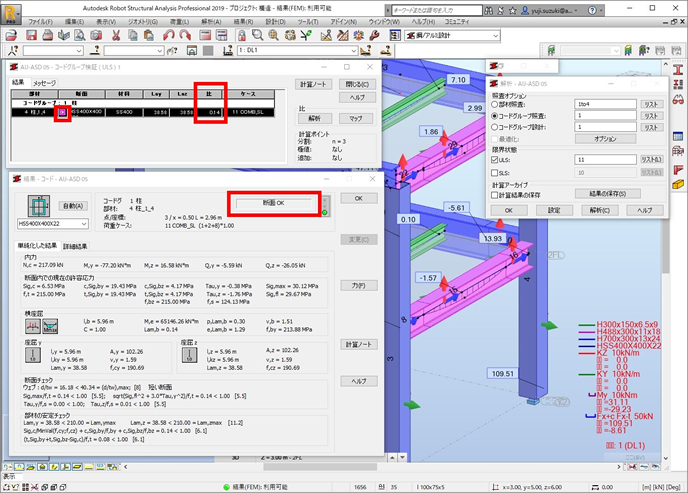Click the Open project folder icon
Screen dimensions: 688x493
tap(11, 36)
